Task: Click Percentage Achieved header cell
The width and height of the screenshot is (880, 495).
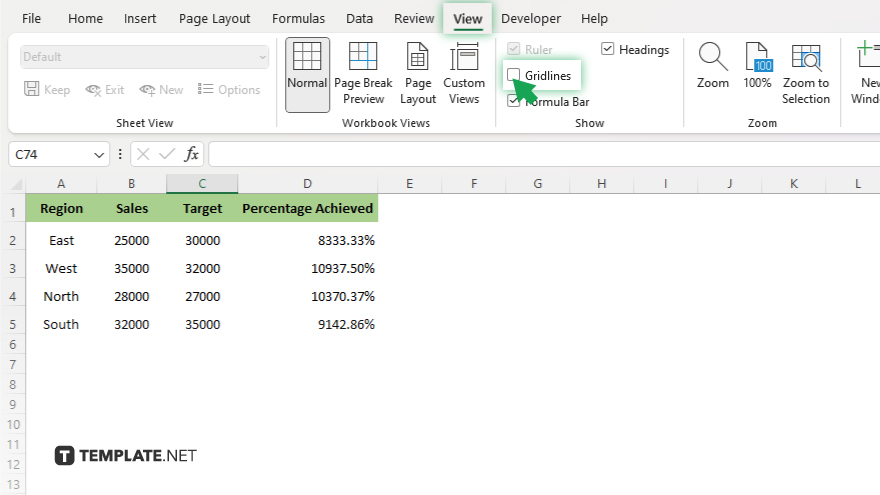Action: click(x=308, y=208)
